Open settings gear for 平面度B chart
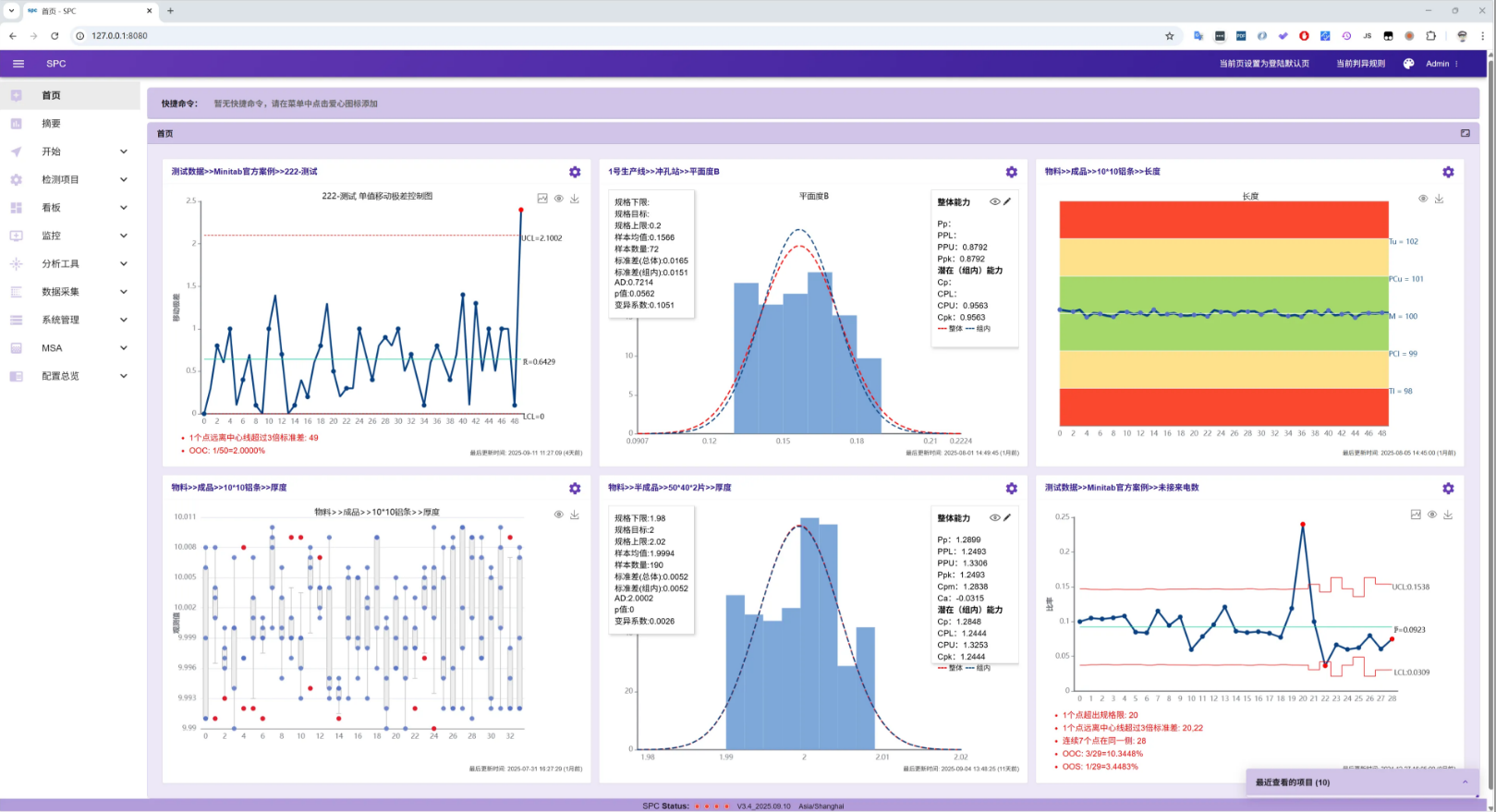 coord(1011,172)
